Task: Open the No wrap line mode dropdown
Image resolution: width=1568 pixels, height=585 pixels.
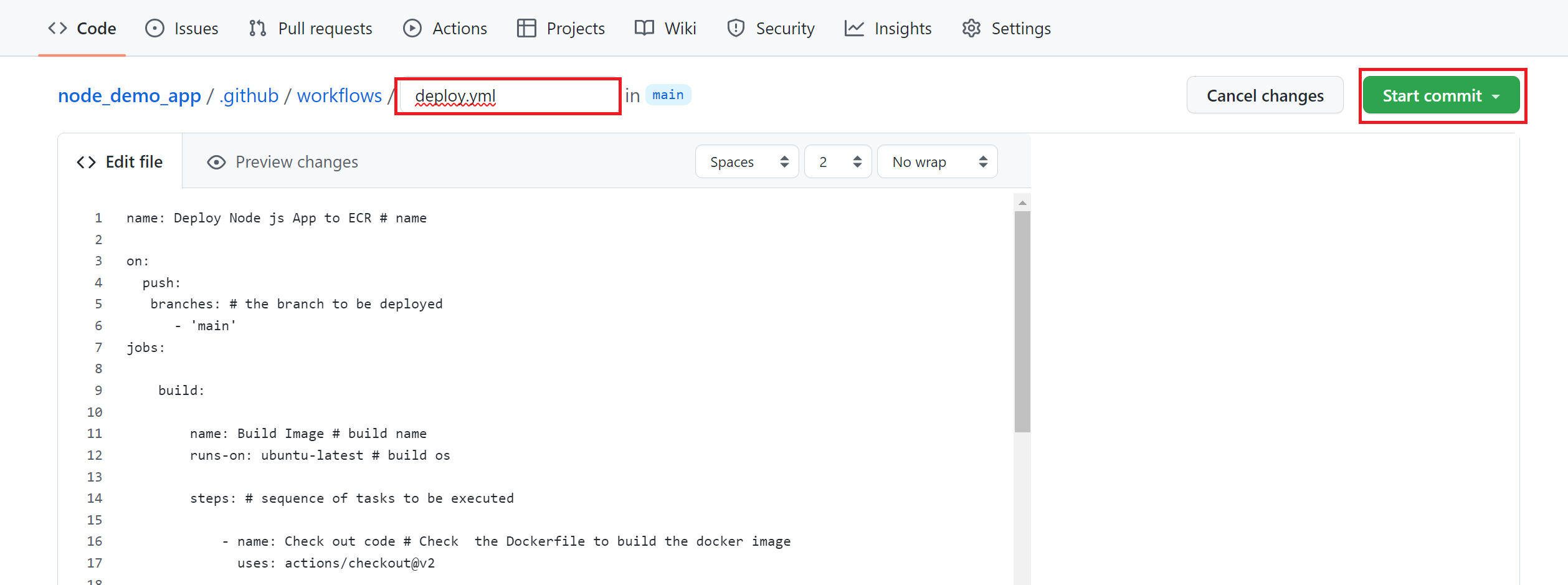Action: 937,162
